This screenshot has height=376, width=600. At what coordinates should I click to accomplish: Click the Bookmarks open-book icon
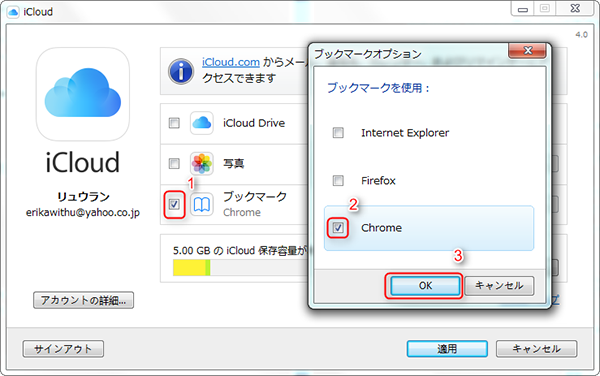pyautogui.click(x=202, y=205)
